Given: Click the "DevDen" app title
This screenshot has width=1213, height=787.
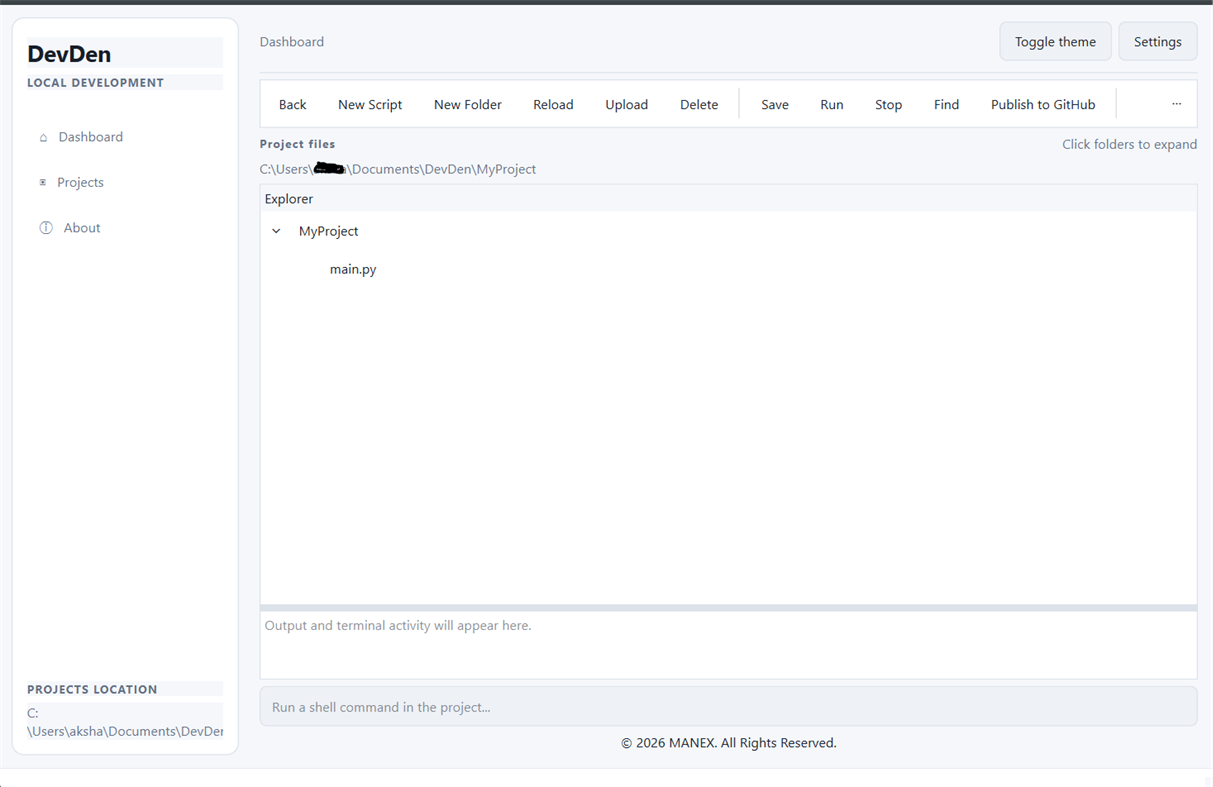Looking at the screenshot, I should [69, 54].
